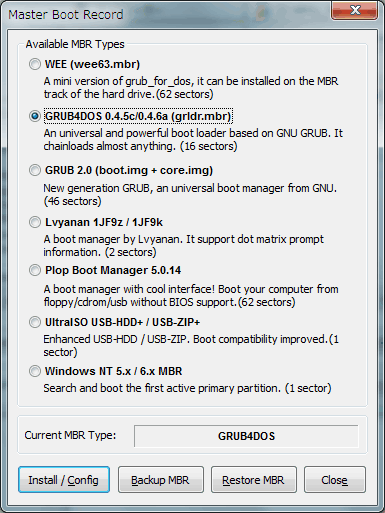Click the 'An universal and powerful boot loader' description

(x=193, y=140)
